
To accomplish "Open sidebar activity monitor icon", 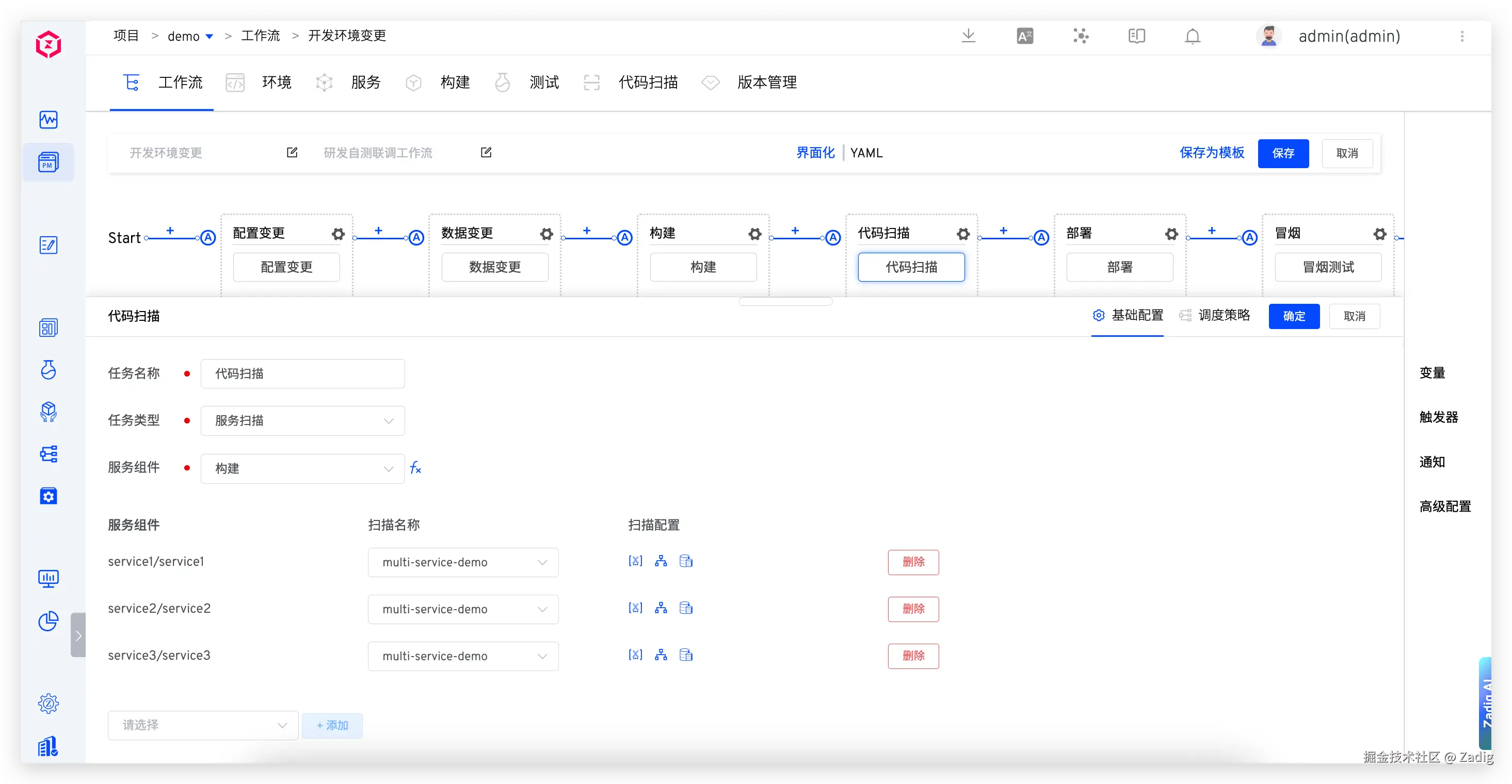I will tap(48, 120).
